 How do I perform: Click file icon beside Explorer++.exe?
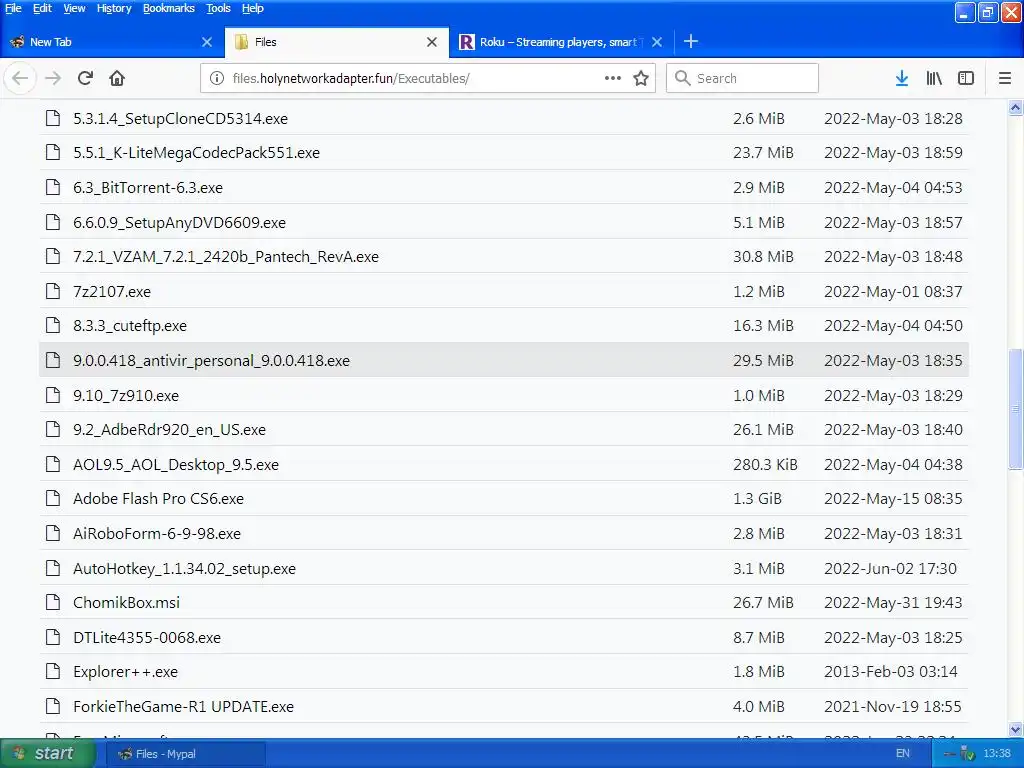(53, 671)
